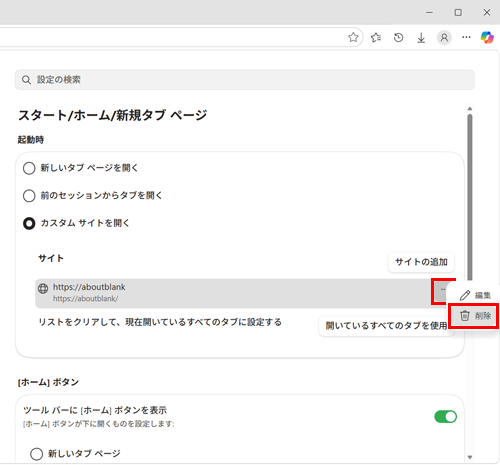The image size is (500, 465).
Task: Click the profile avatar icon
Action: (x=444, y=38)
